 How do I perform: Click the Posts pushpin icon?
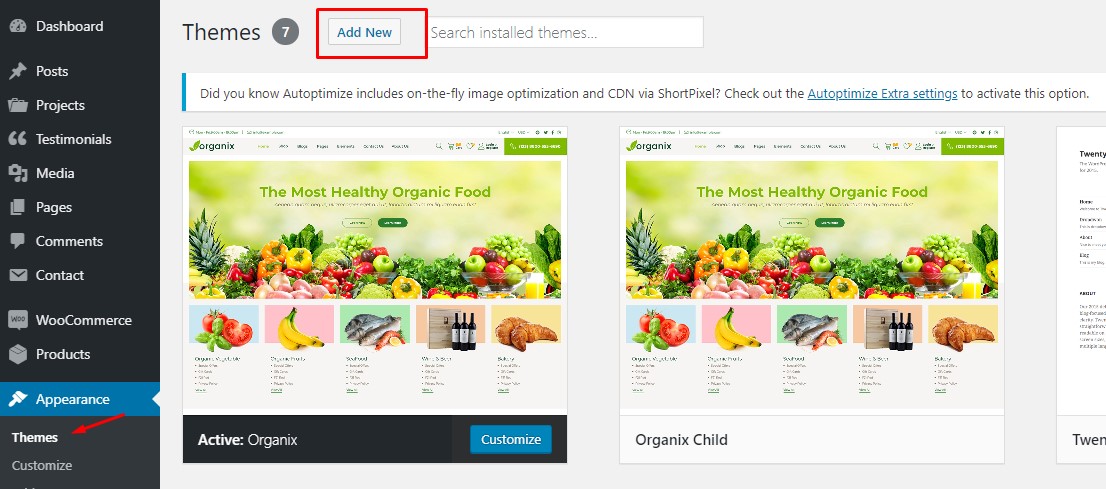coord(18,71)
